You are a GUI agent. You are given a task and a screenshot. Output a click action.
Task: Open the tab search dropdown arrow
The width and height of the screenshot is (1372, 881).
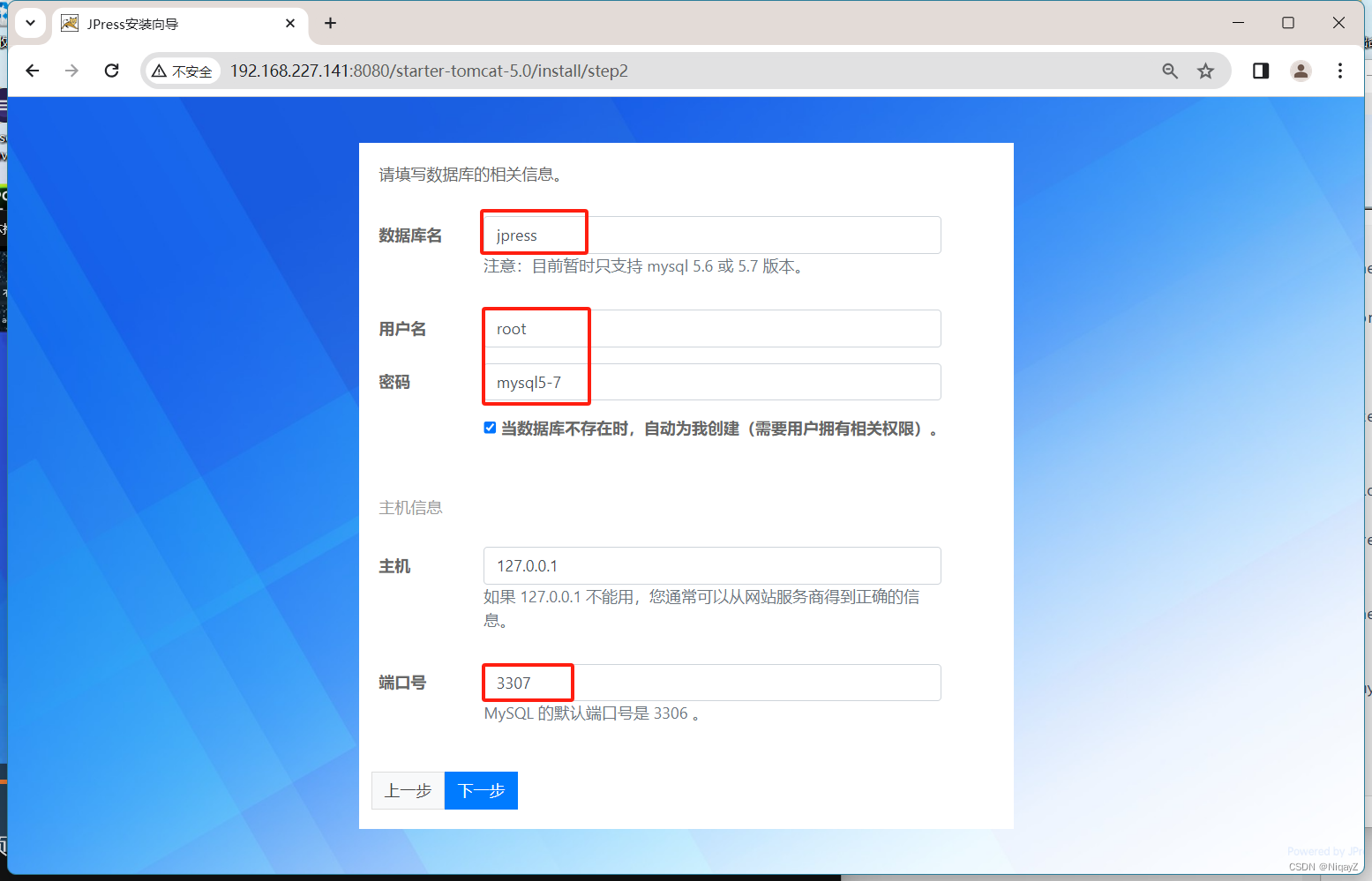[x=30, y=23]
